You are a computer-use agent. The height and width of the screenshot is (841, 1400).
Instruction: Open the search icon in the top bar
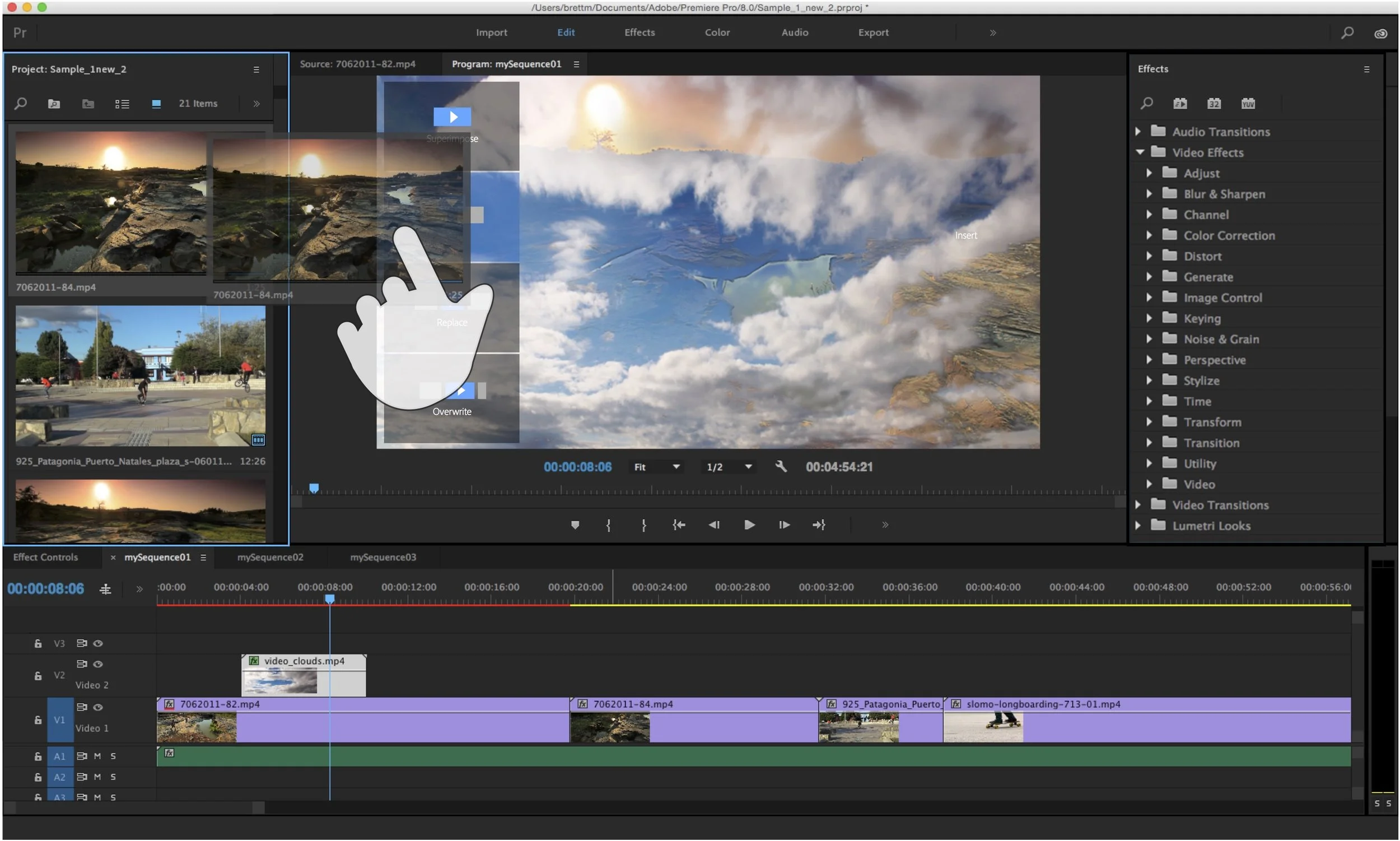[1347, 32]
